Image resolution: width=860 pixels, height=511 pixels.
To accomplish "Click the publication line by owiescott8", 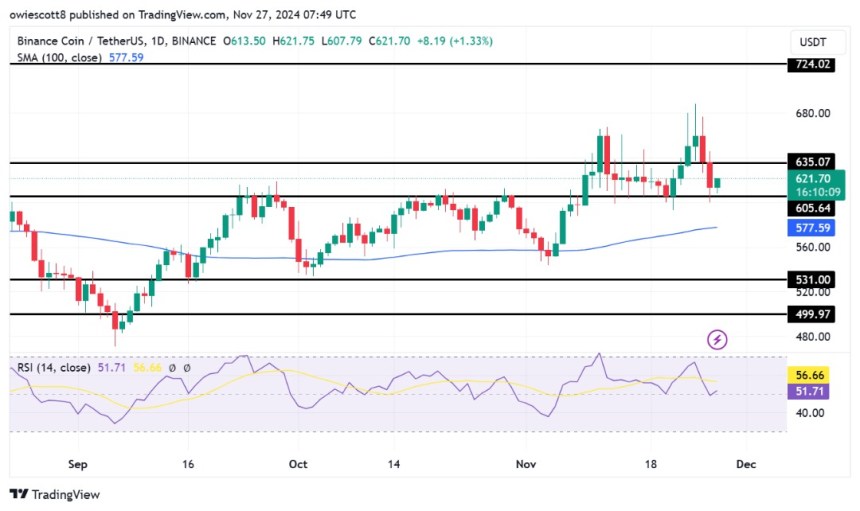I will coord(183,15).
